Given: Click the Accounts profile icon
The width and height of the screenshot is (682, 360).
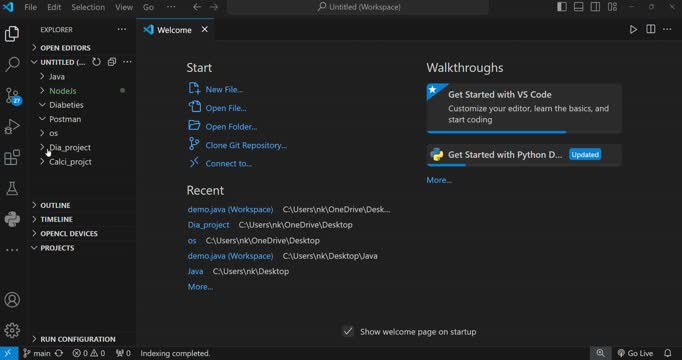Looking at the screenshot, I should (x=12, y=300).
